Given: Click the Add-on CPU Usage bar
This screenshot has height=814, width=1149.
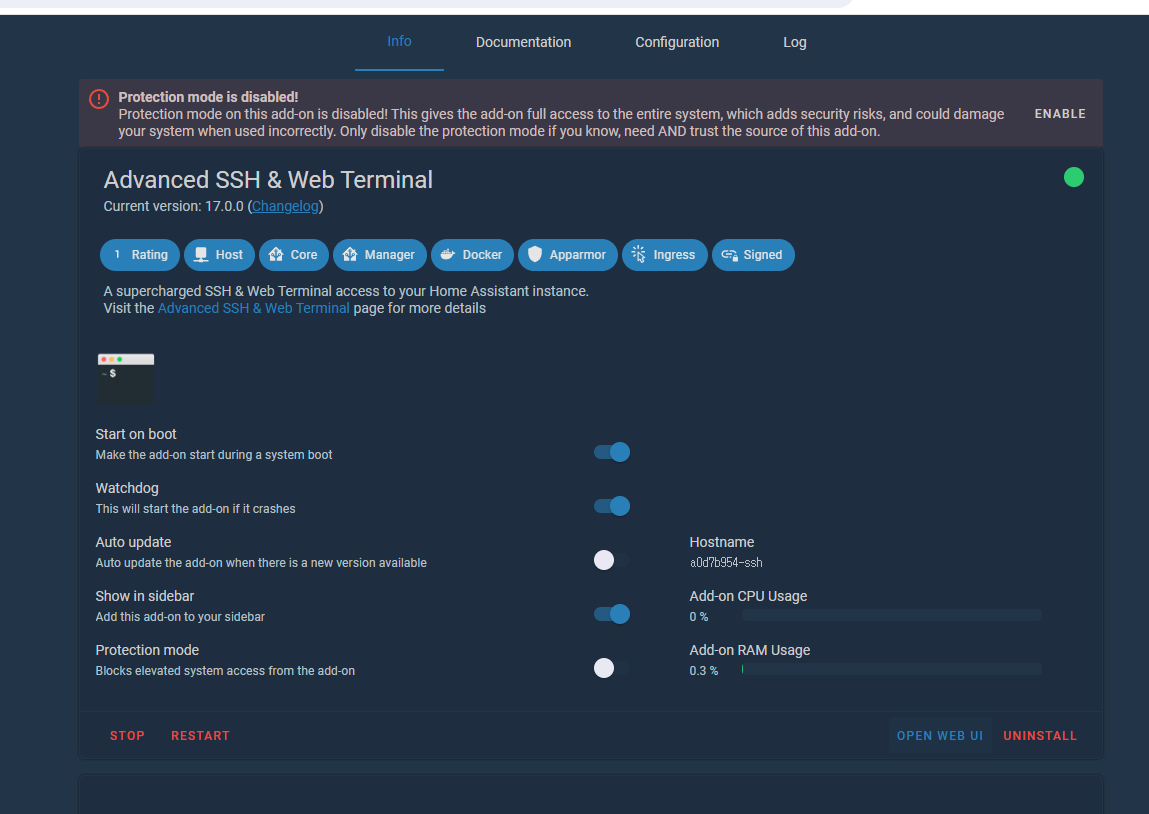Looking at the screenshot, I should pyautogui.click(x=892, y=615).
